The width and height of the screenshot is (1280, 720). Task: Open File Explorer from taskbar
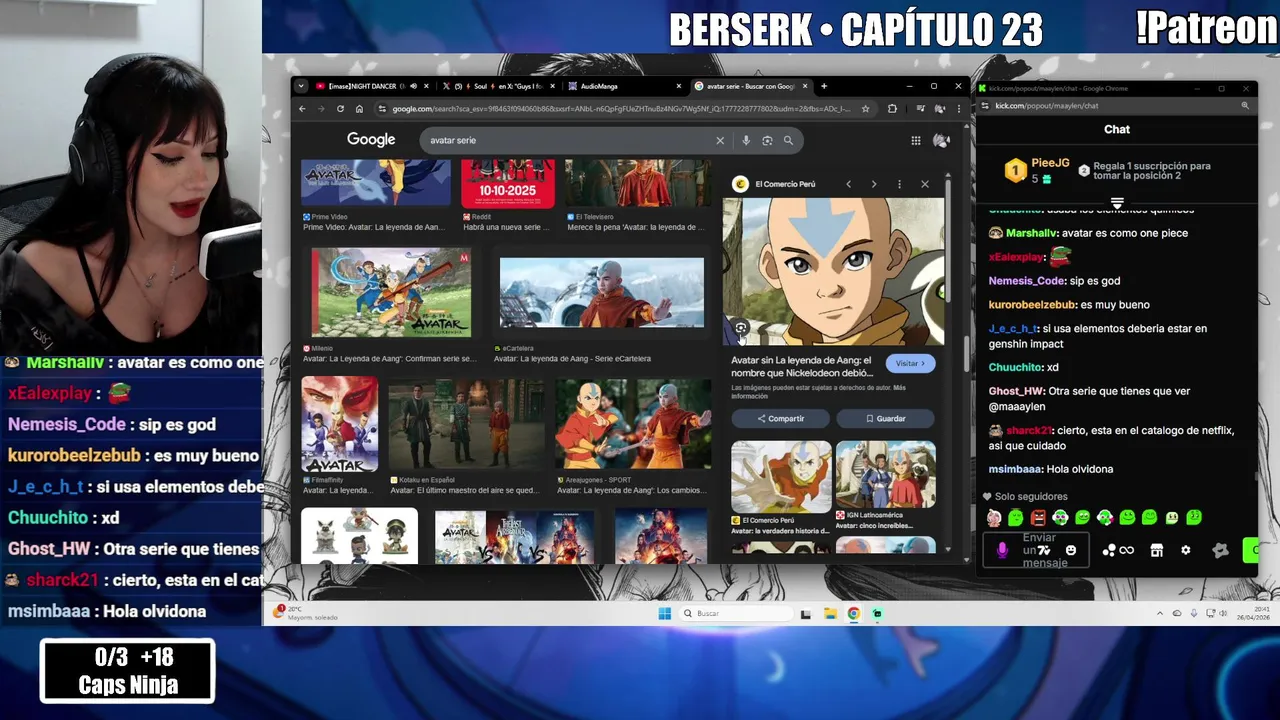[830, 614]
